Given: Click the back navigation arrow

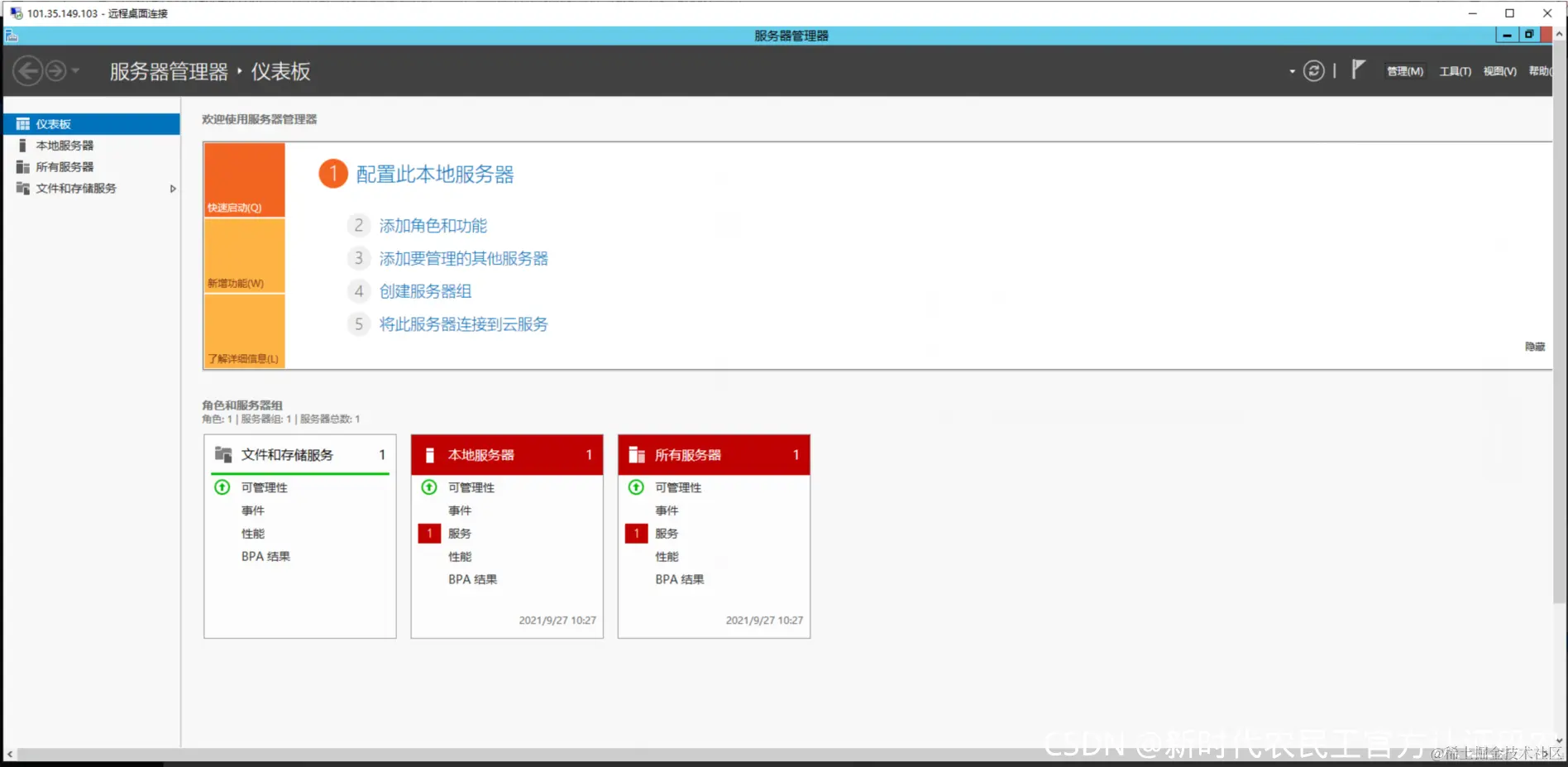Looking at the screenshot, I should 27,71.
